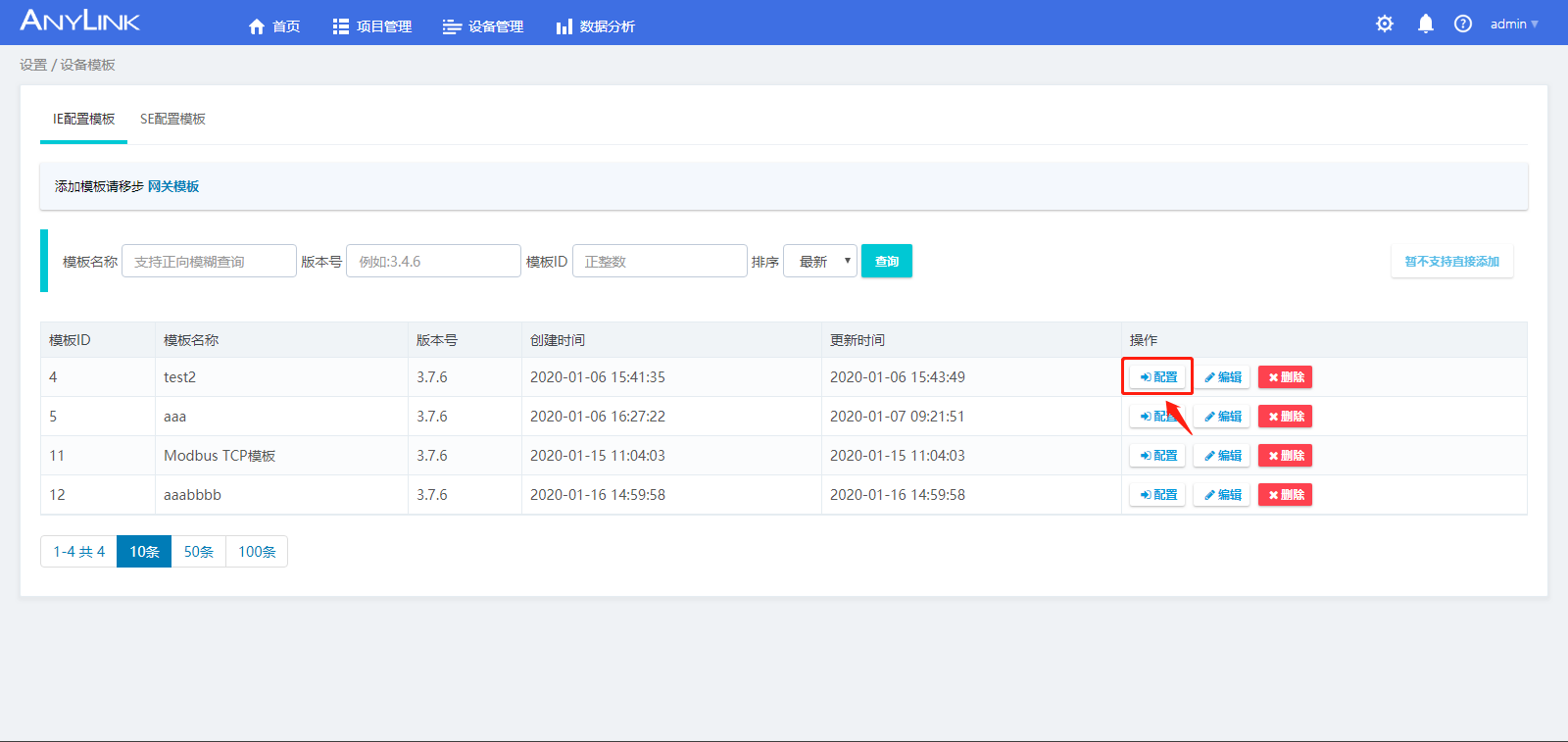Screen dimensions: 1568x742
Task: Click 配置 for aaabbbb row
Action: (x=1157, y=495)
